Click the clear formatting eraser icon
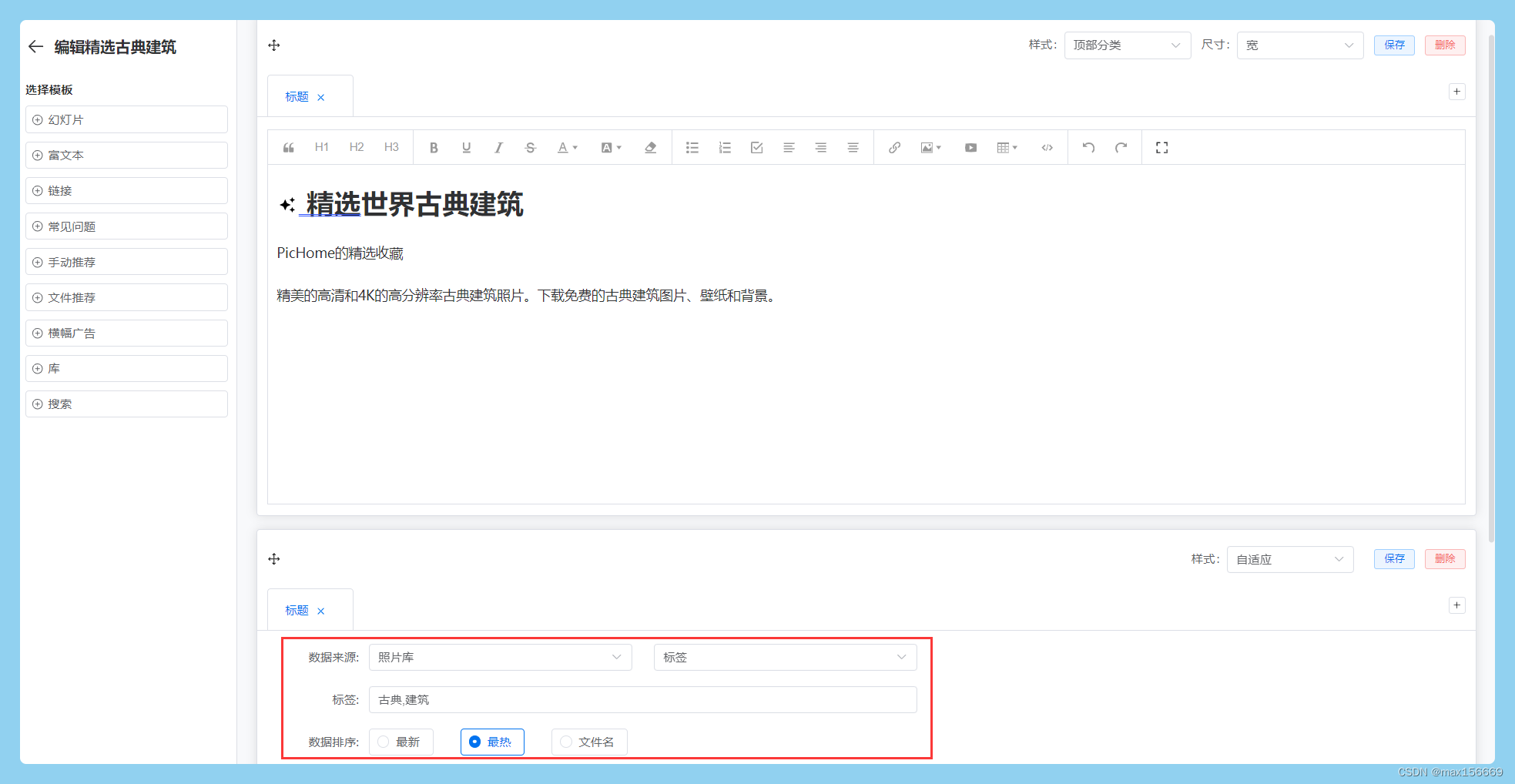 point(651,148)
